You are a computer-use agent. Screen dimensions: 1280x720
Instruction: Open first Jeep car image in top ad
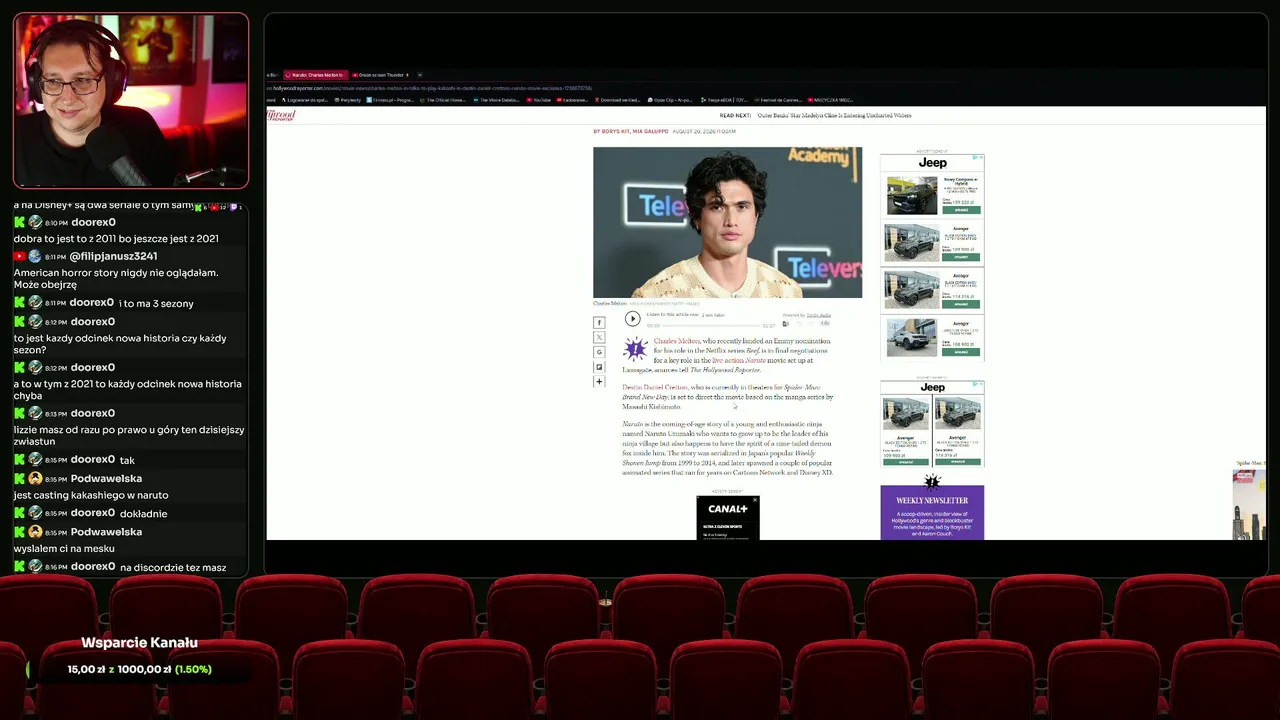pos(912,195)
